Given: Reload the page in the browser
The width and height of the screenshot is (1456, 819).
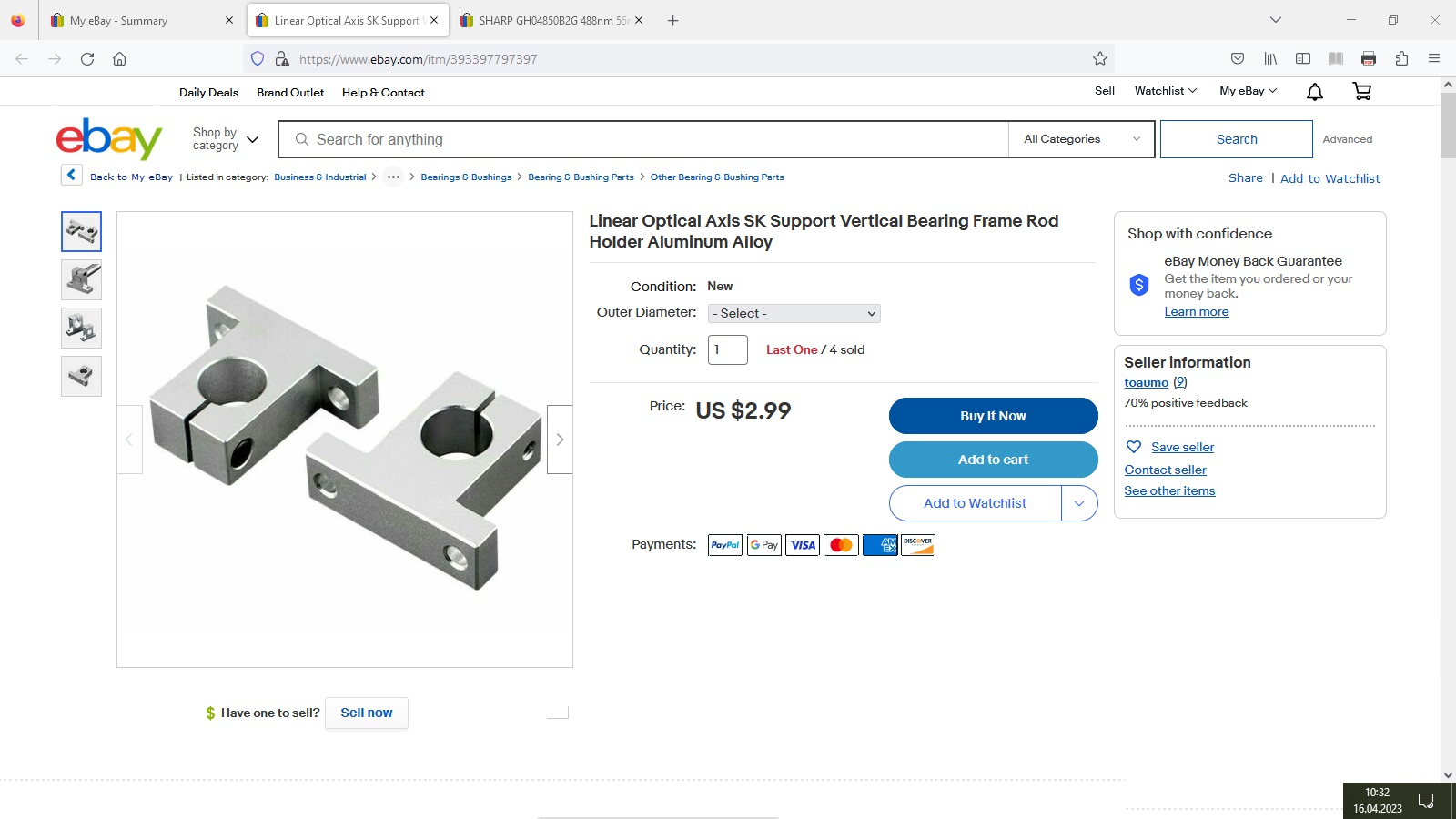Looking at the screenshot, I should click(x=87, y=58).
